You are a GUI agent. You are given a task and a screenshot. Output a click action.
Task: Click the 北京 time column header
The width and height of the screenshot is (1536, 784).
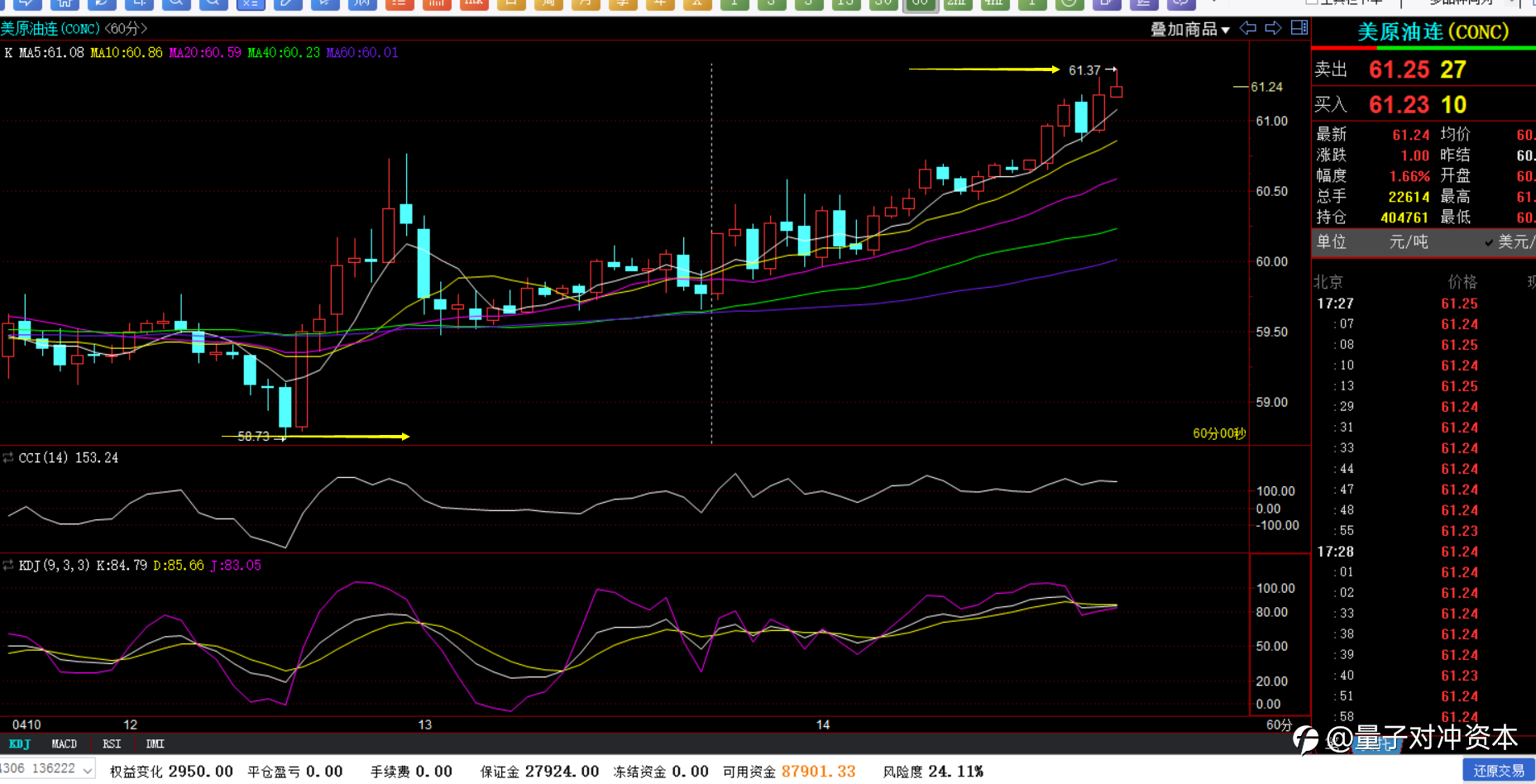click(1328, 282)
